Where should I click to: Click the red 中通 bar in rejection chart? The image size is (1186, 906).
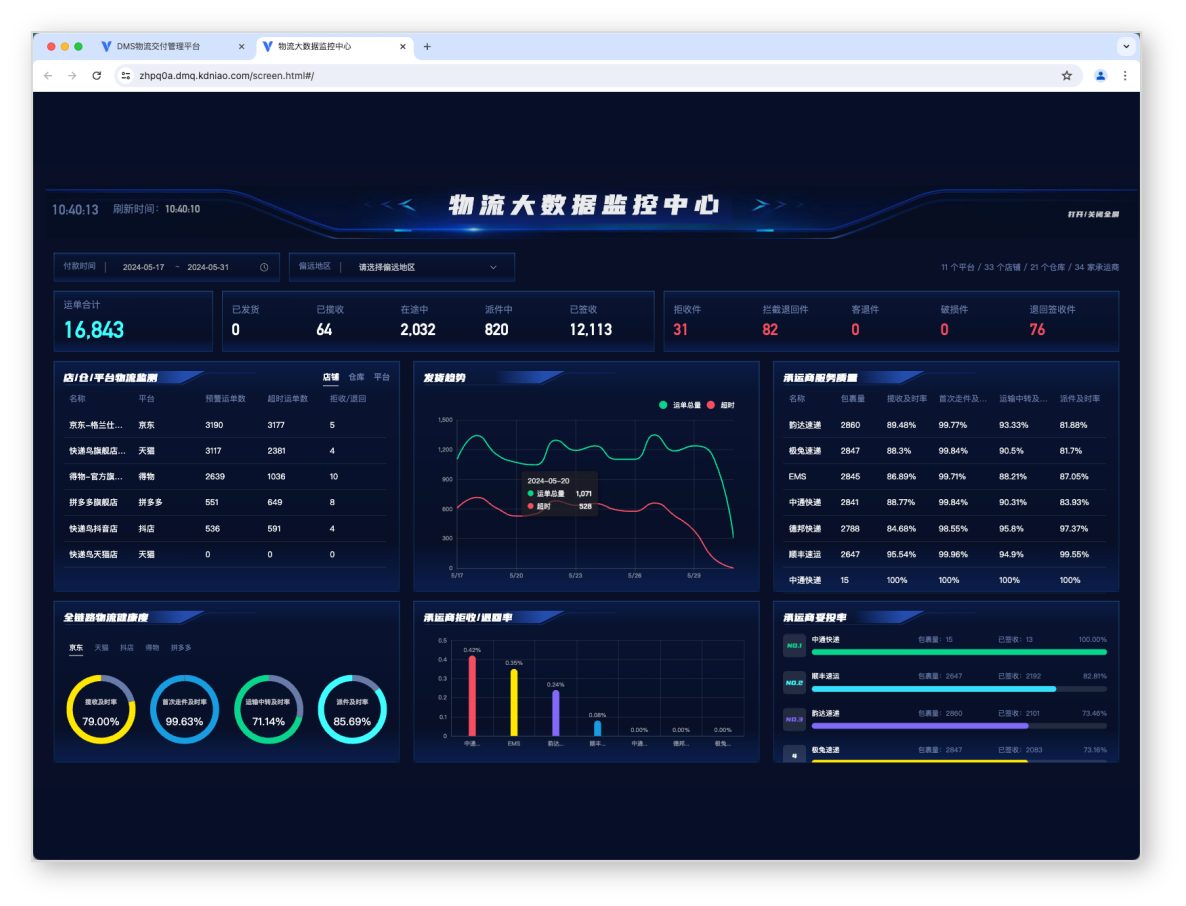coord(472,695)
